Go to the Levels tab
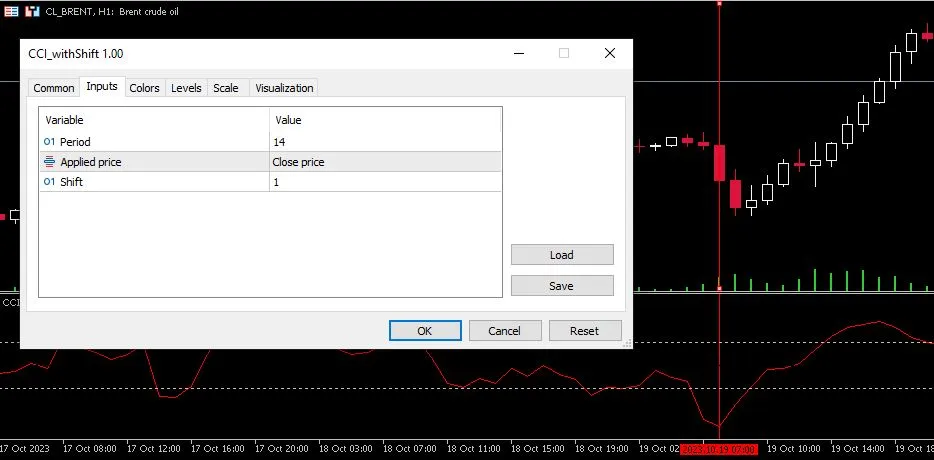934x460 pixels. point(186,88)
